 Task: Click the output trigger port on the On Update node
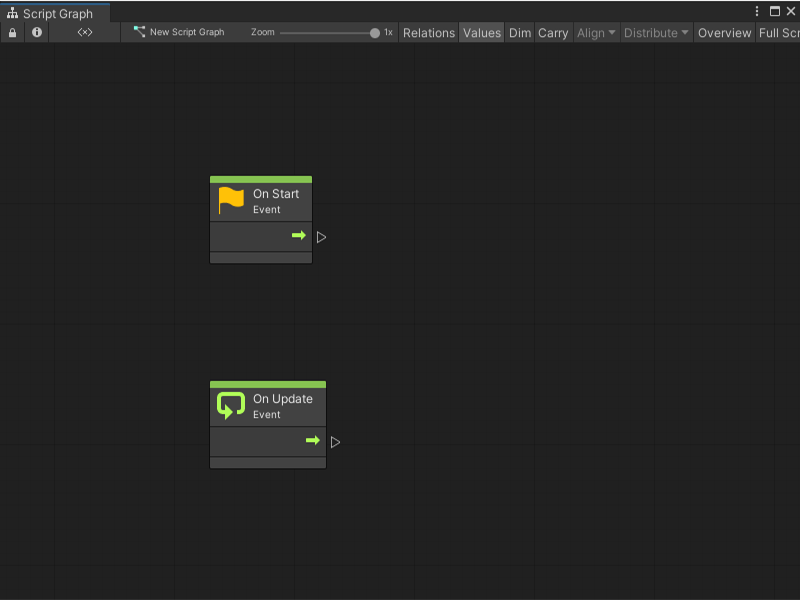tap(335, 440)
